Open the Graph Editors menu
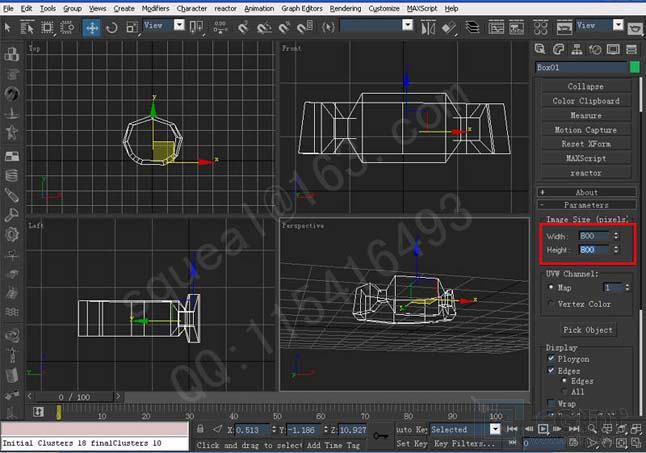The height and width of the screenshot is (453, 646). (302, 8)
